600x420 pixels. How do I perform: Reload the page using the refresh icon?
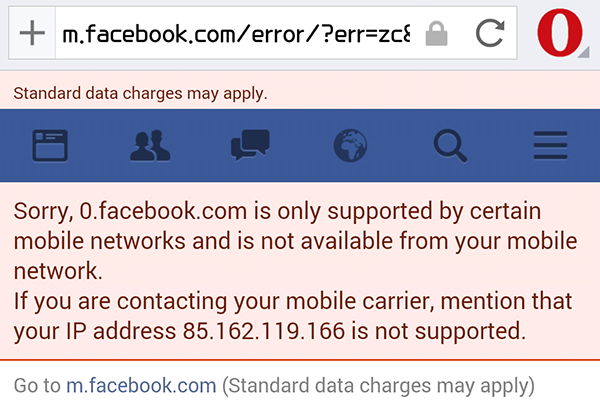click(x=490, y=33)
